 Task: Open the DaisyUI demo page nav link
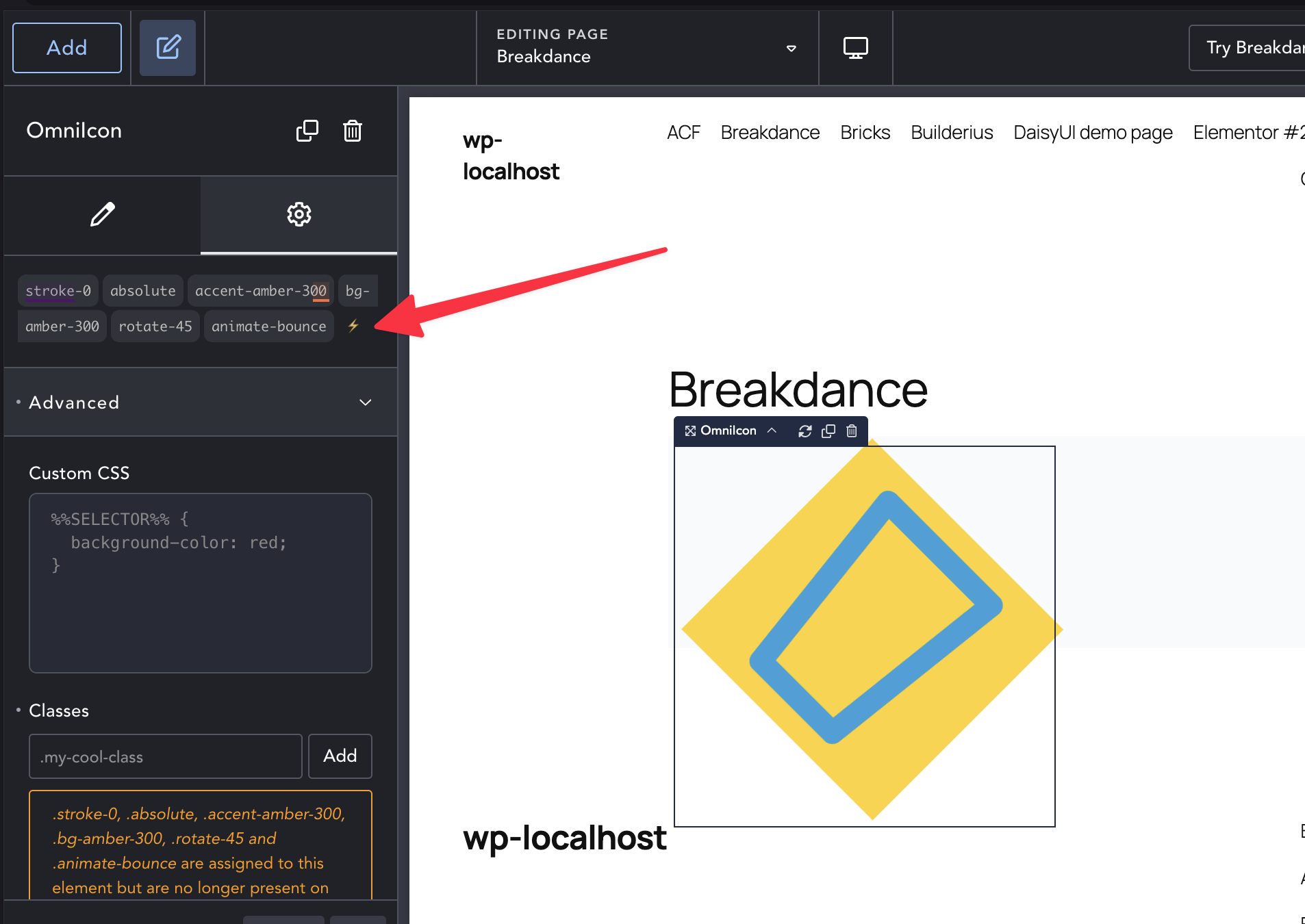tap(1093, 133)
